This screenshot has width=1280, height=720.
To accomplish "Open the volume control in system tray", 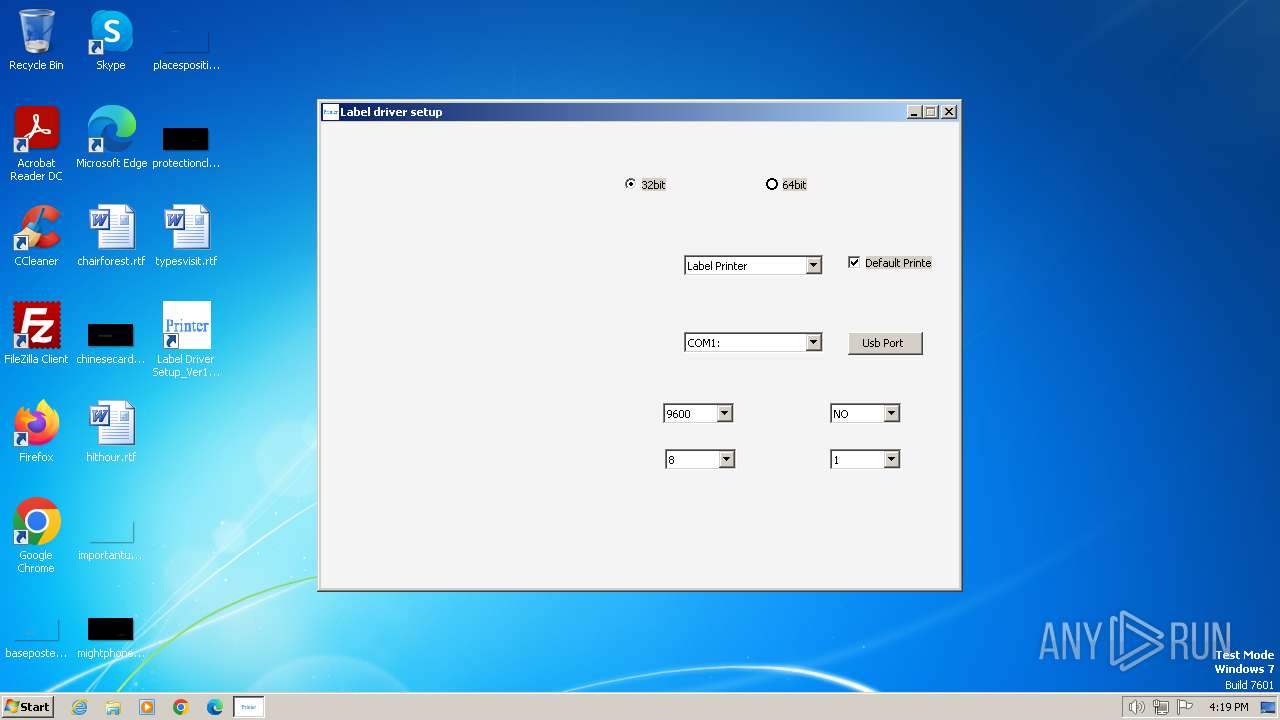I will click(x=1136, y=707).
